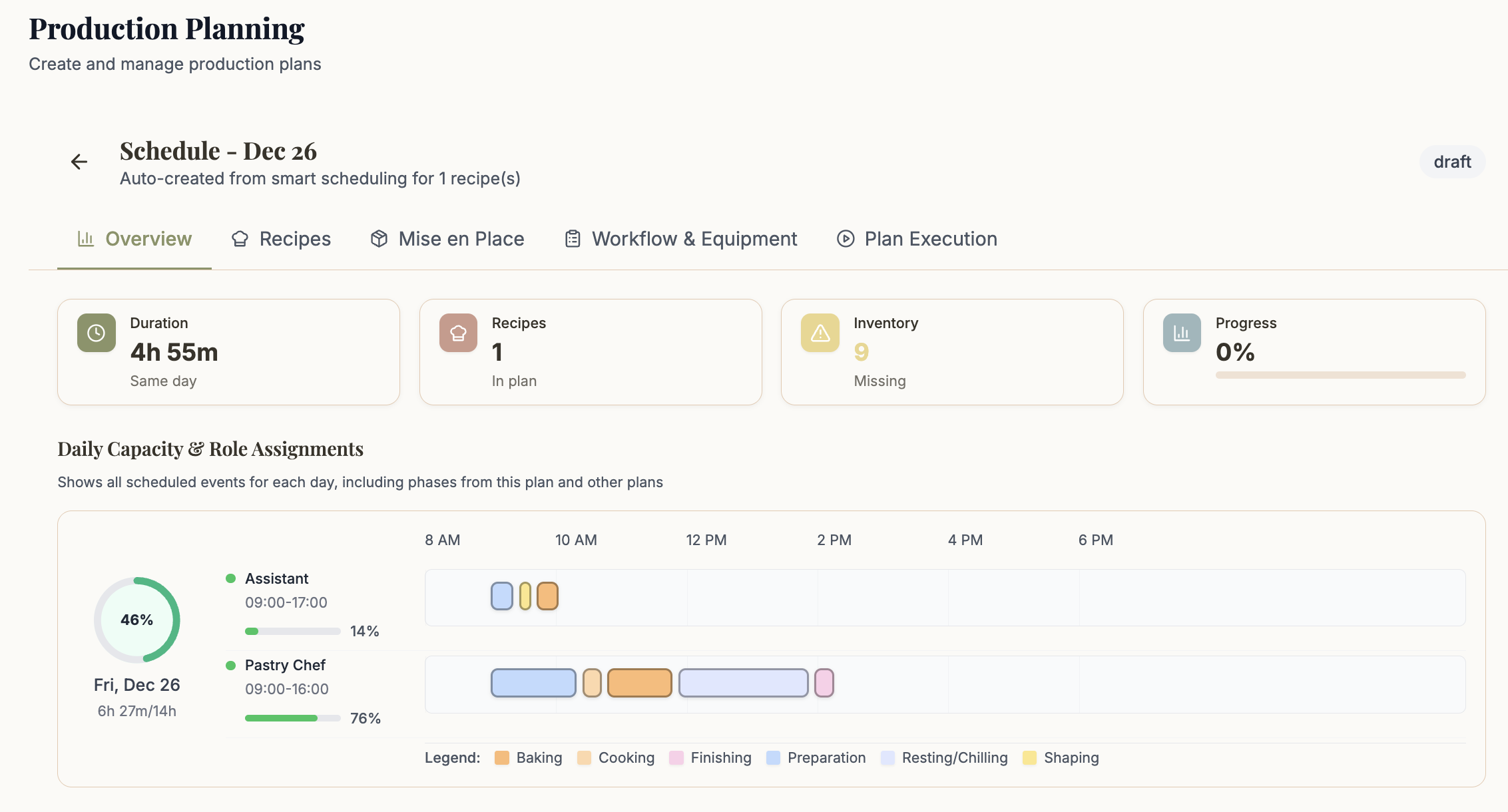Toggle the green status dot beside Pastry Chef
This screenshot has height=812, width=1508.
[x=231, y=665]
